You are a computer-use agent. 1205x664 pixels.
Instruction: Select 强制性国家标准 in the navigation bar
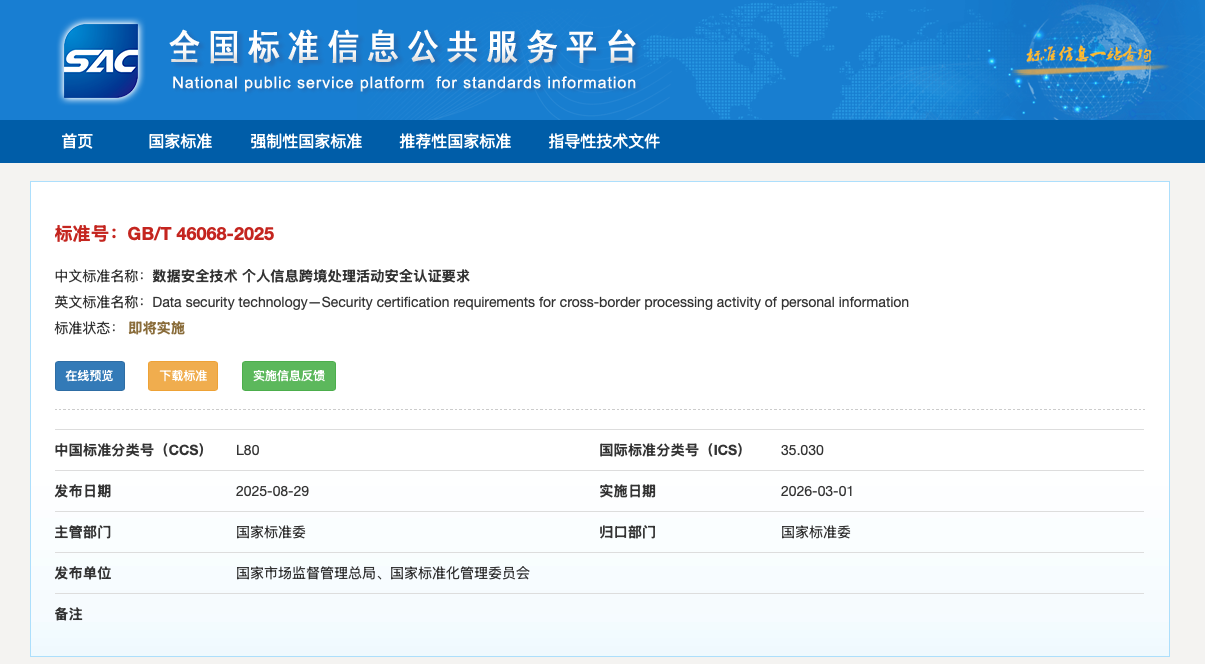pos(306,141)
